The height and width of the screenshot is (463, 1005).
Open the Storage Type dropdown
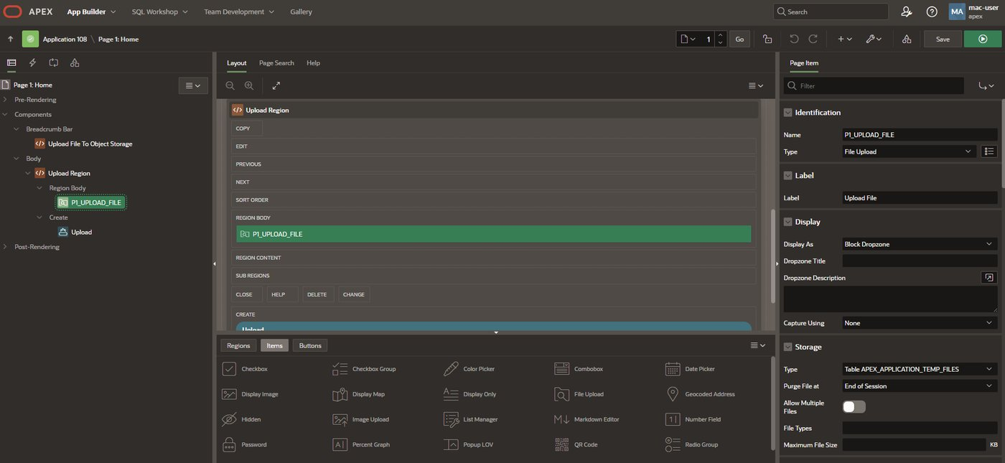pyautogui.click(x=920, y=369)
